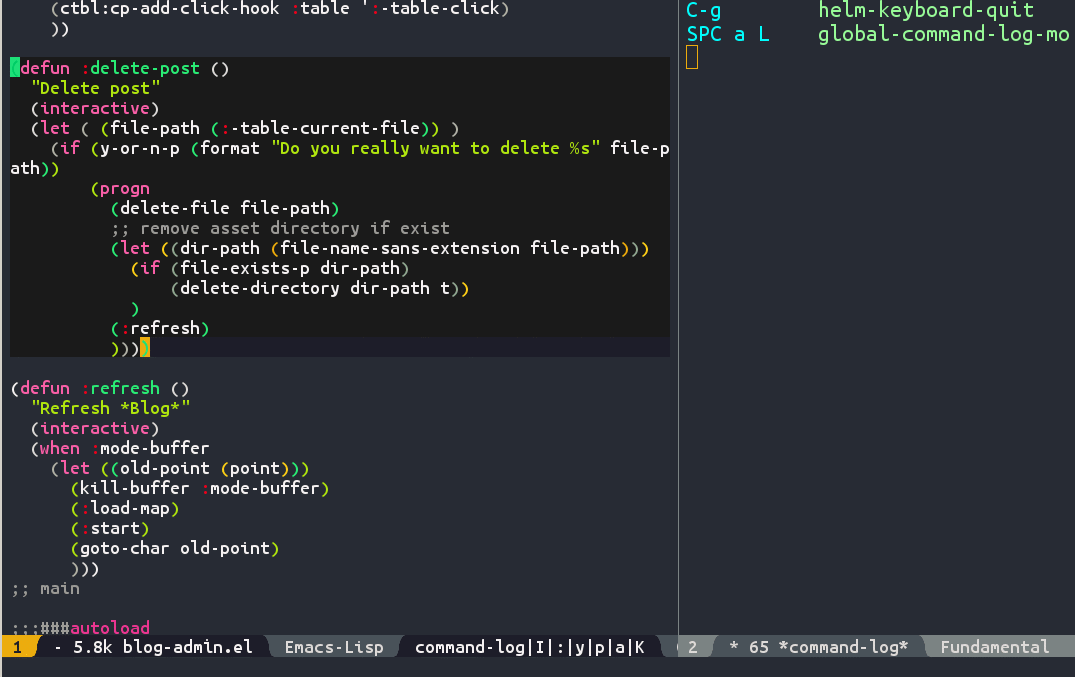Viewport: 1075px width, 677px height.
Task: Click the :delete-post function name
Action: [141, 69]
